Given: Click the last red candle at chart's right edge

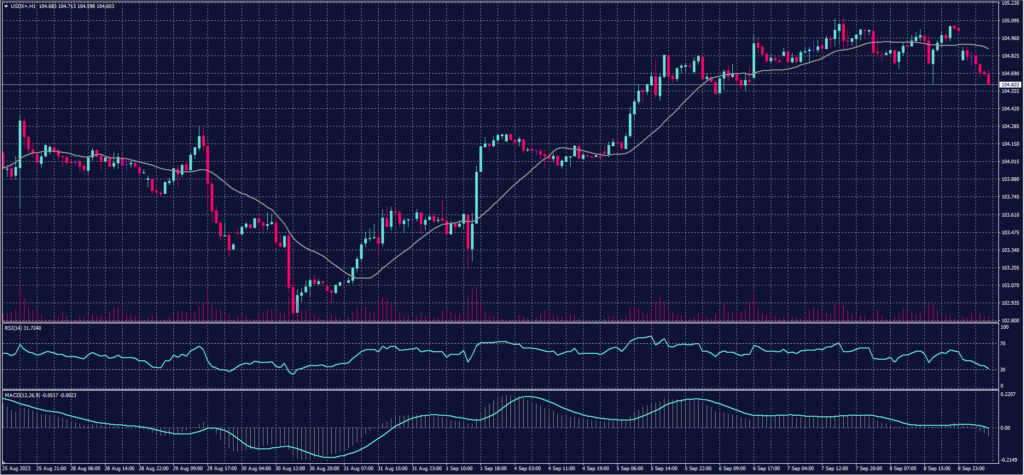Looking at the screenshot, I should [990, 78].
